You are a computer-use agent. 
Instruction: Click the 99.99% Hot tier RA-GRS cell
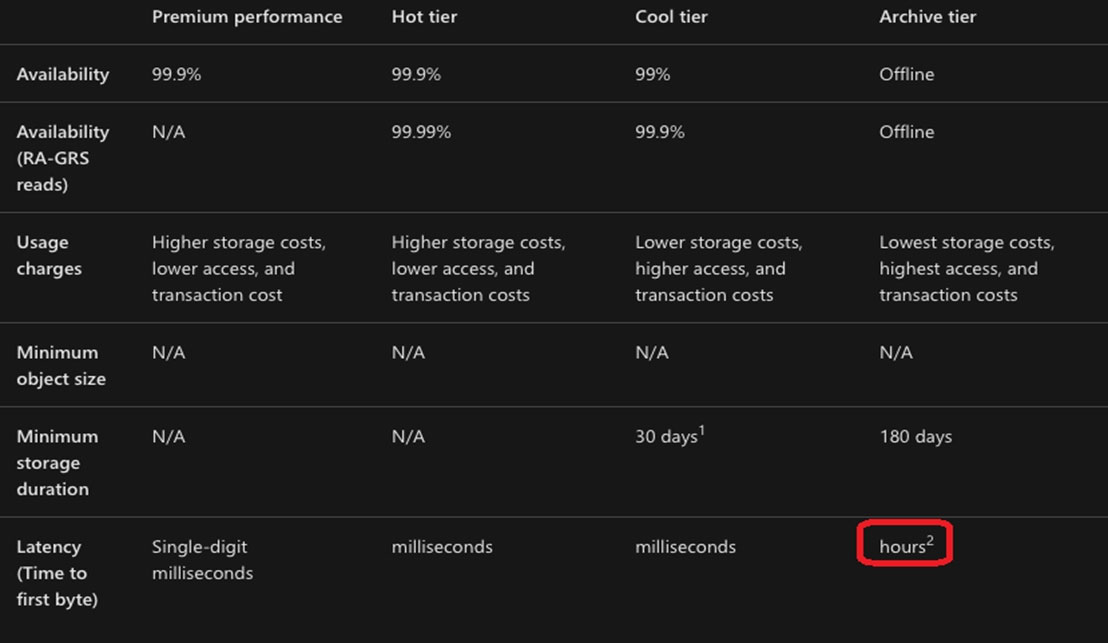(x=421, y=132)
